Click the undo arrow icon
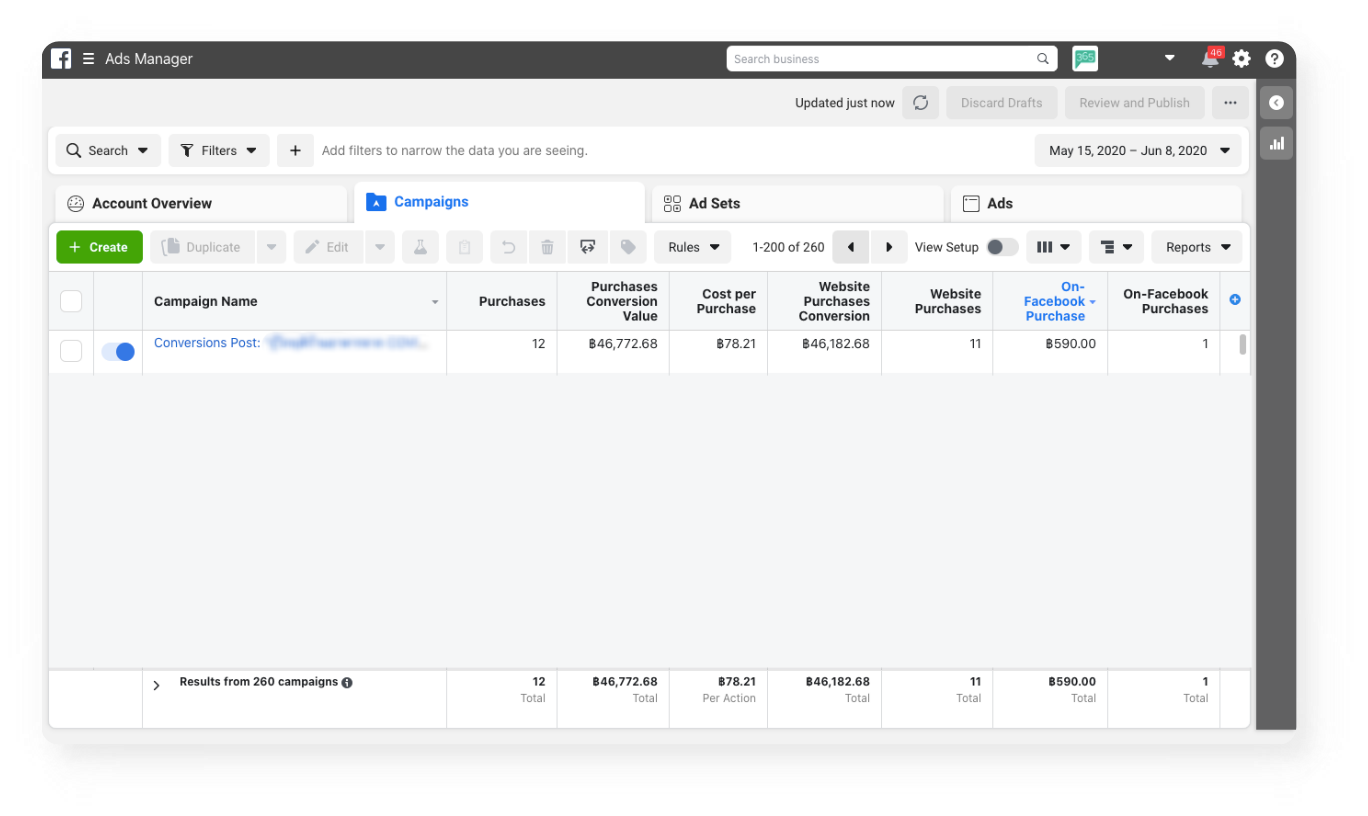The width and height of the screenshot is (1368, 816). point(508,247)
